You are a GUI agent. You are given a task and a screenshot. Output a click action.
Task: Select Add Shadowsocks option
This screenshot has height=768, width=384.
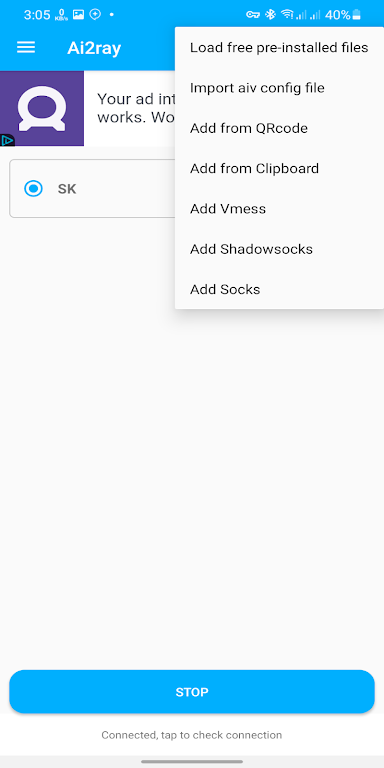279,249
